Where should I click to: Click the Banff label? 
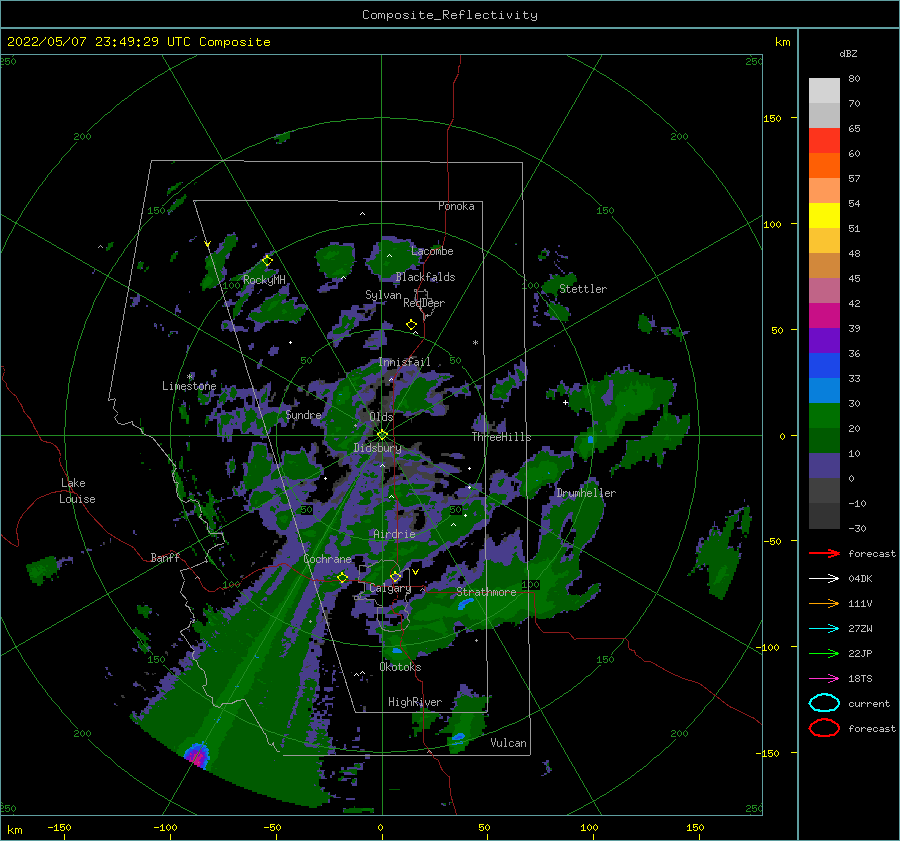[x=165, y=557]
